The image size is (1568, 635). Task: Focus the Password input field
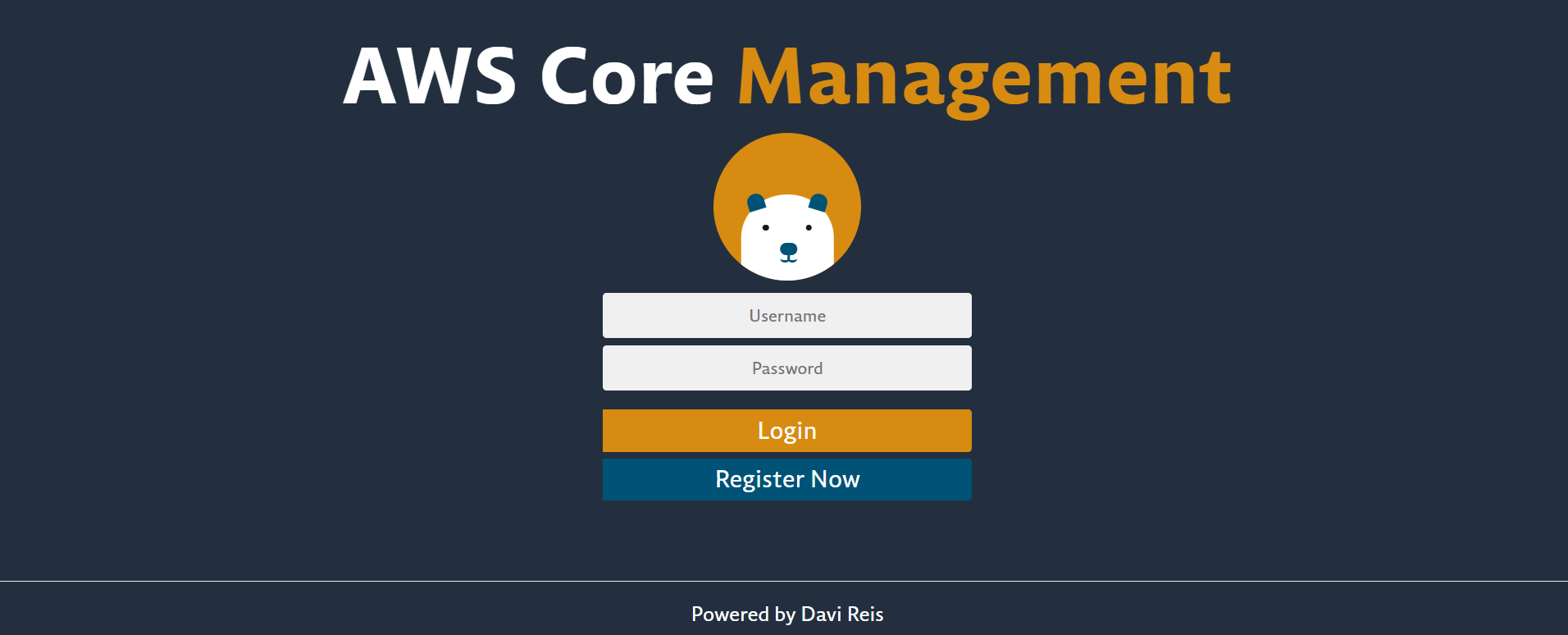pyautogui.click(x=787, y=368)
